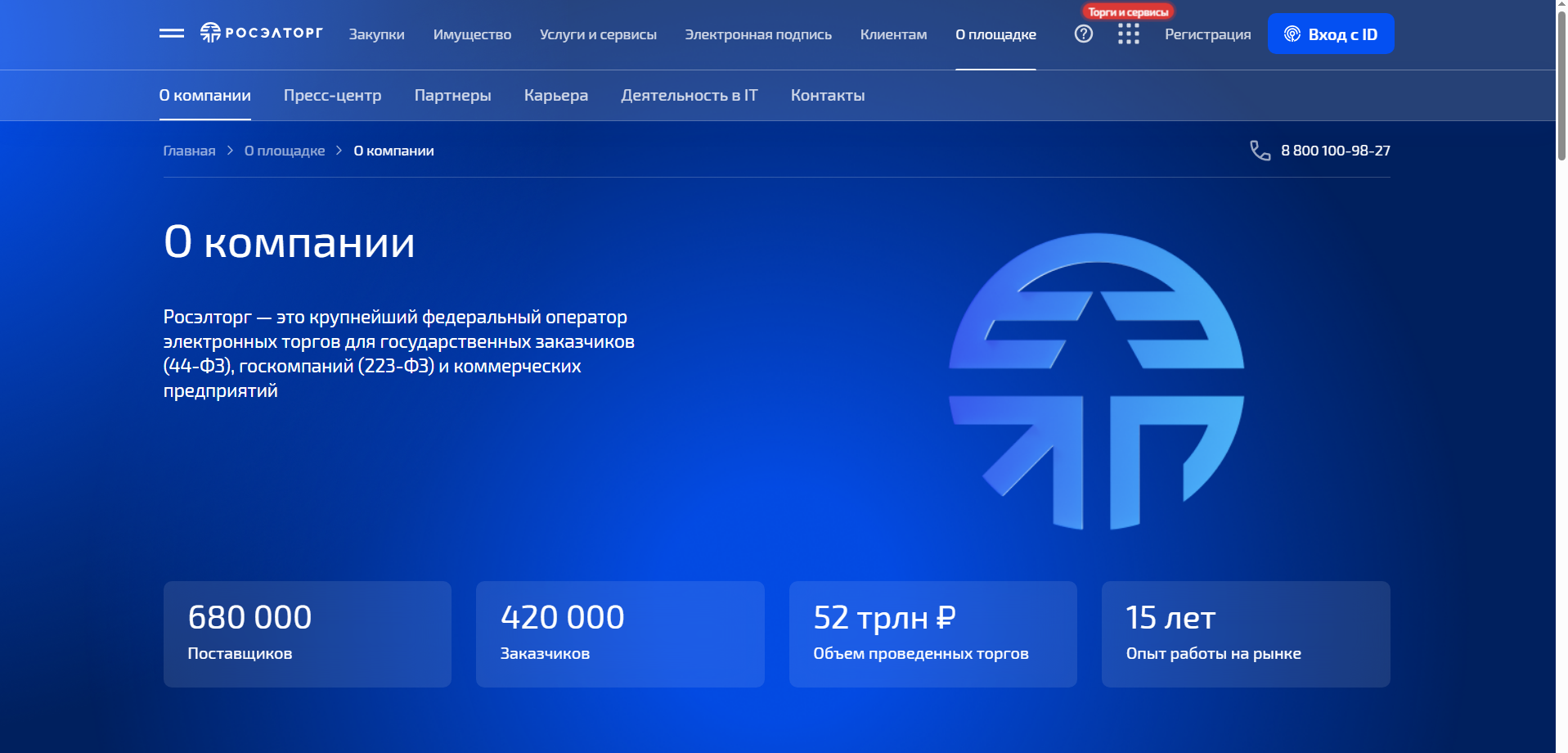The height and width of the screenshot is (753, 1568).
Task: Click О компании breadcrumb text
Action: click(x=393, y=151)
